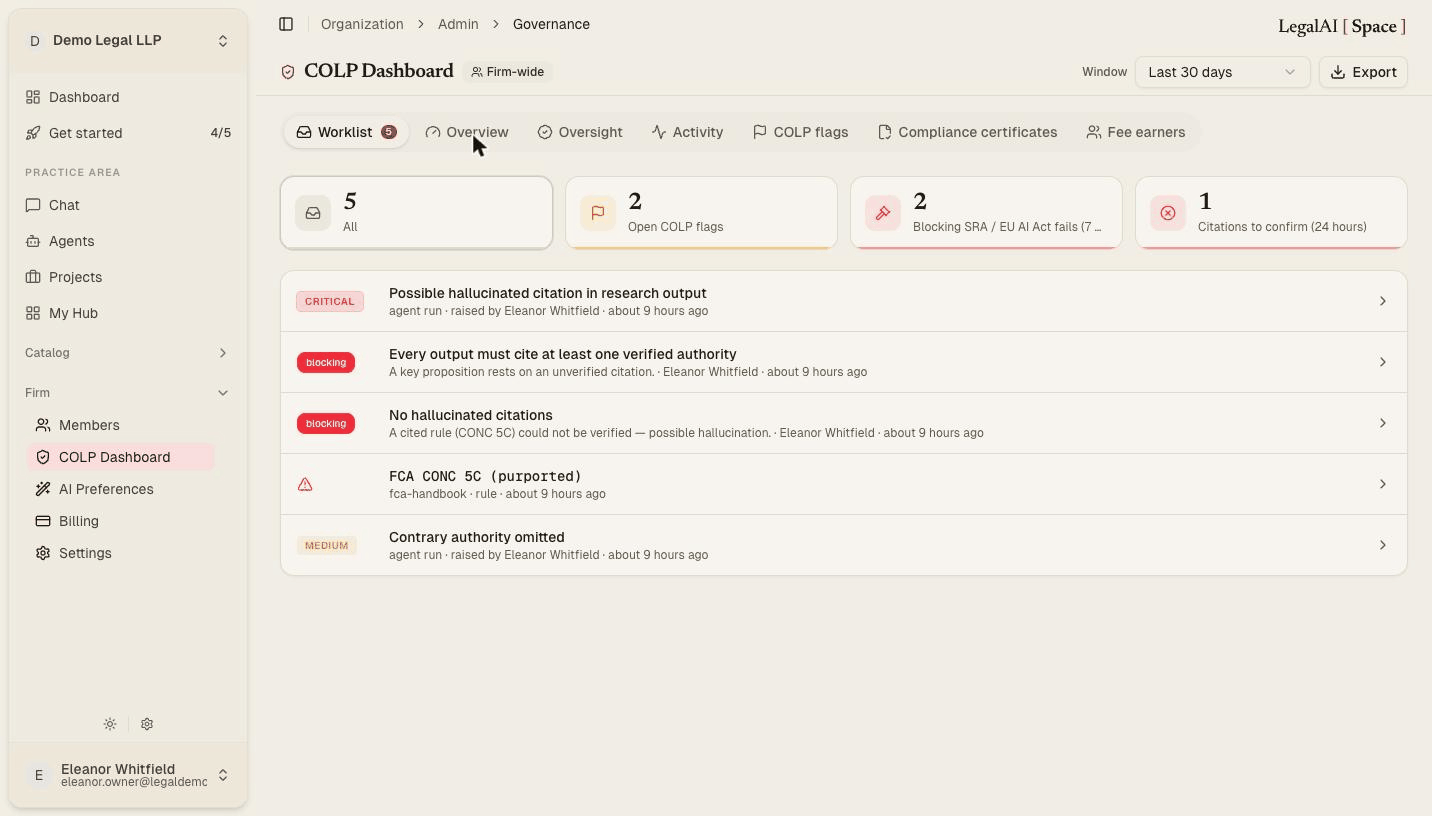Click the Projects briefcase icon

(x=33, y=277)
